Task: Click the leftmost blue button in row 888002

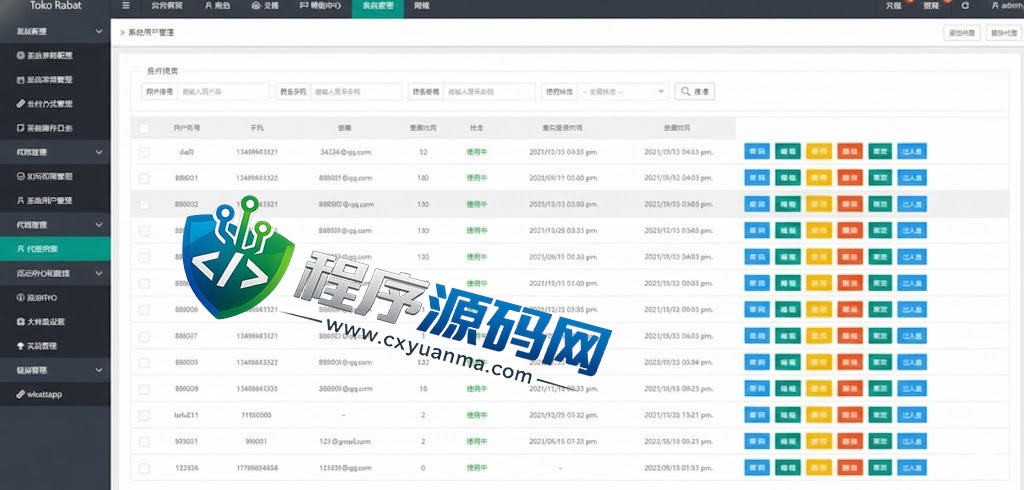Action: pos(757,204)
